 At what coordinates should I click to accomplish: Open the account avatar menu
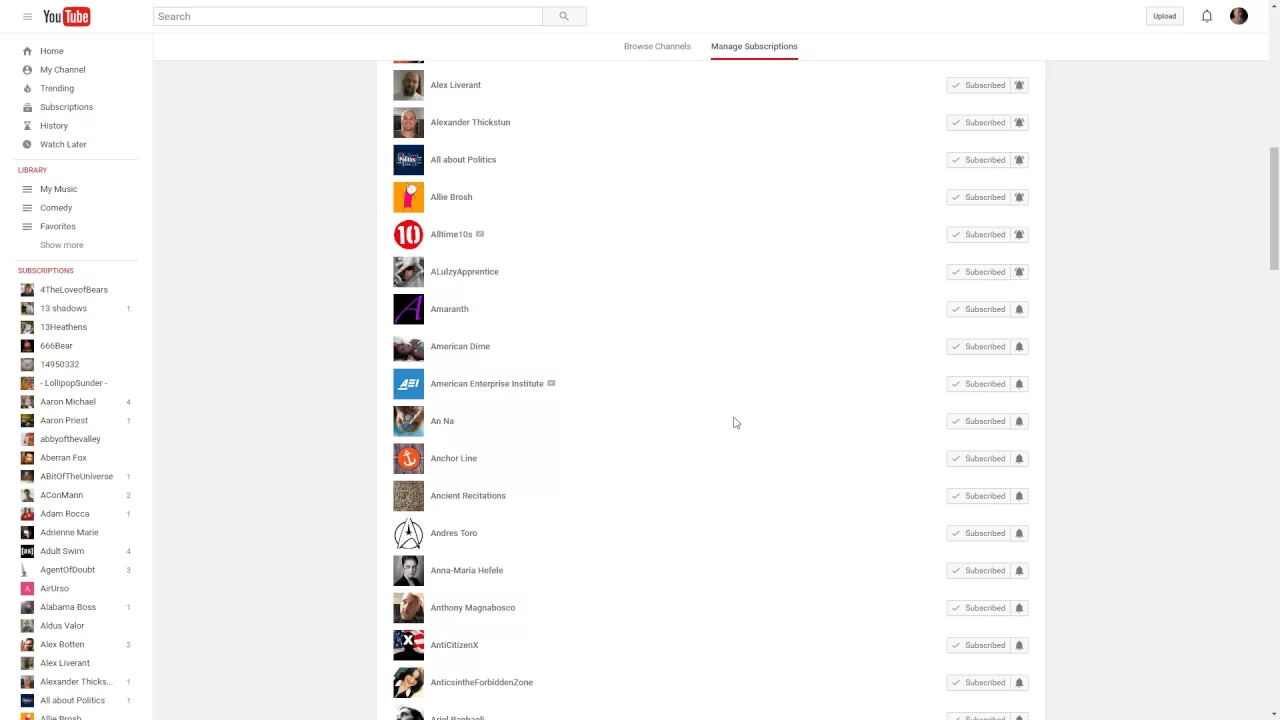[1239, 16]
